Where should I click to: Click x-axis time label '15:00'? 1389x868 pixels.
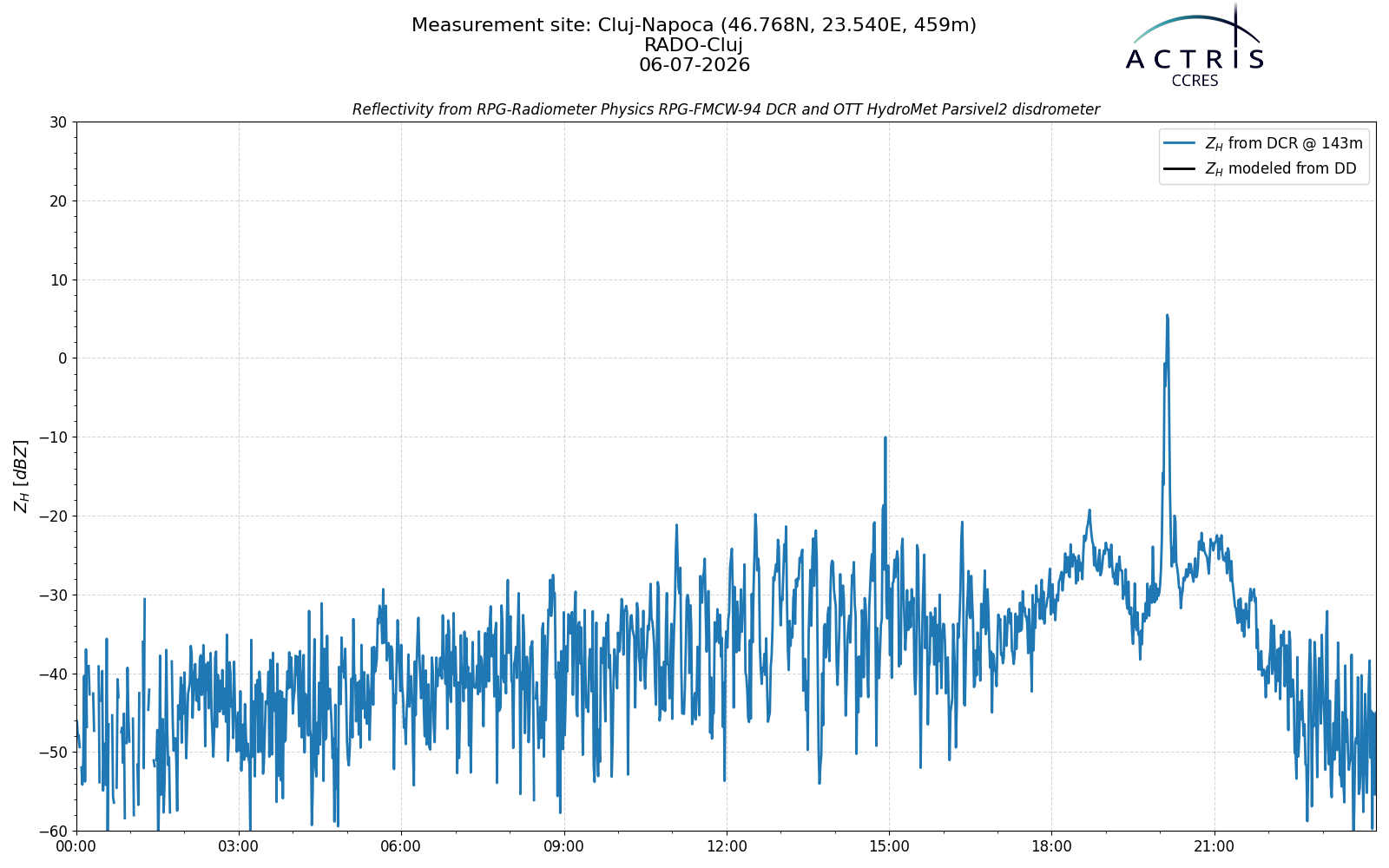click(x=889, y=847)
